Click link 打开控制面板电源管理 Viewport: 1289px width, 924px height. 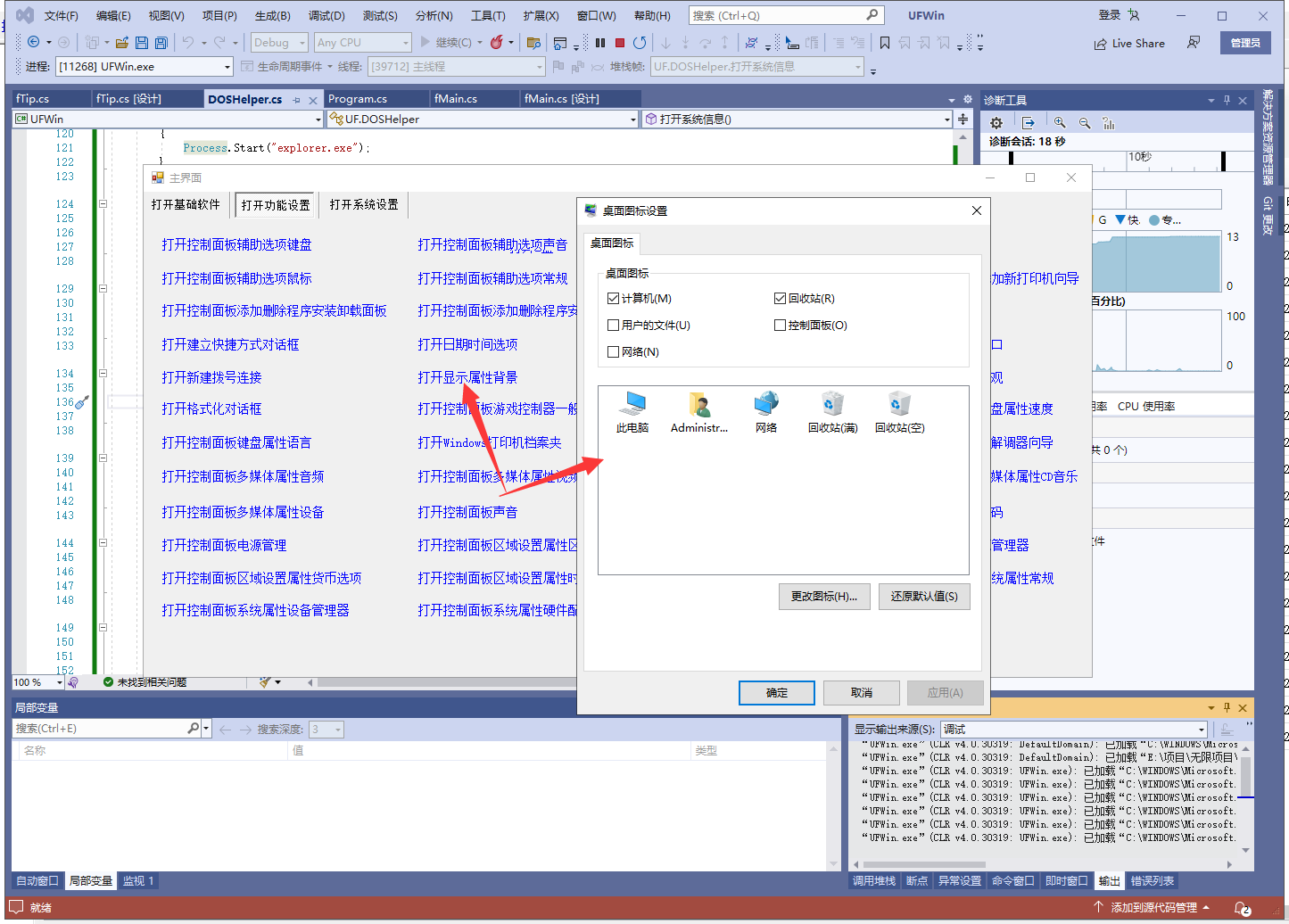[x=224, y=545]
